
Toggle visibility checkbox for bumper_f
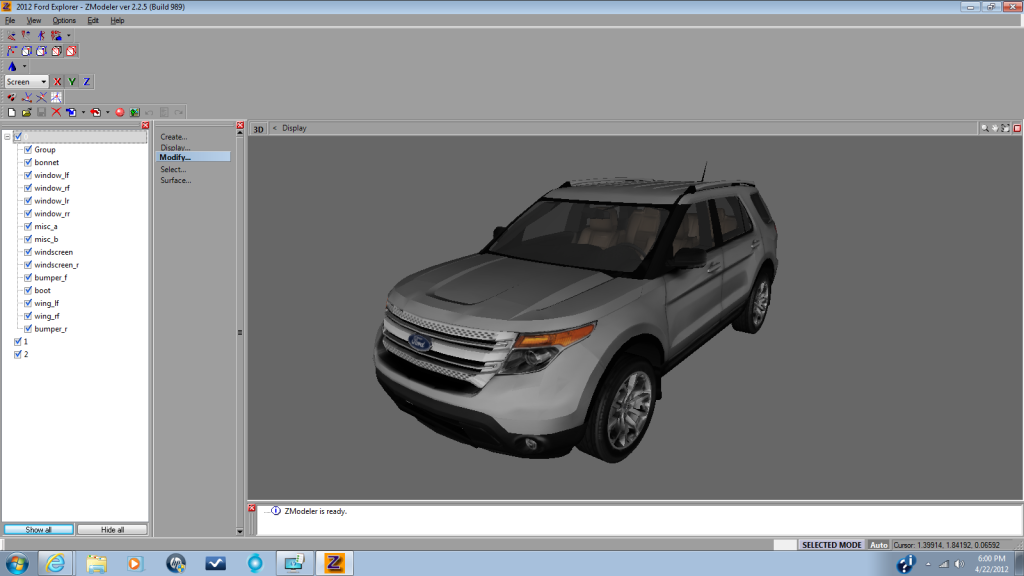28,278
